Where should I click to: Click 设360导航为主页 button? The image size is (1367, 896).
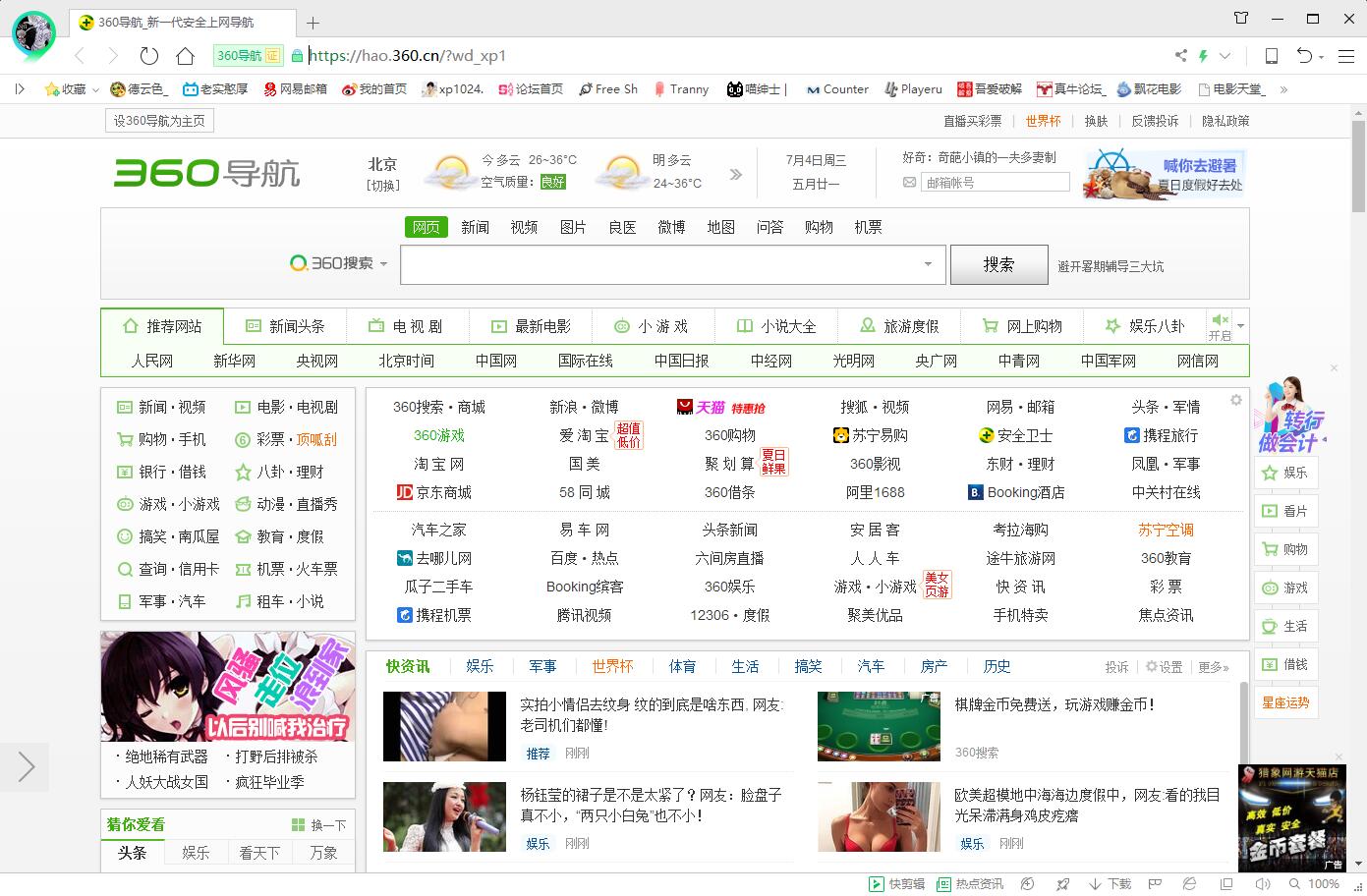159,121
